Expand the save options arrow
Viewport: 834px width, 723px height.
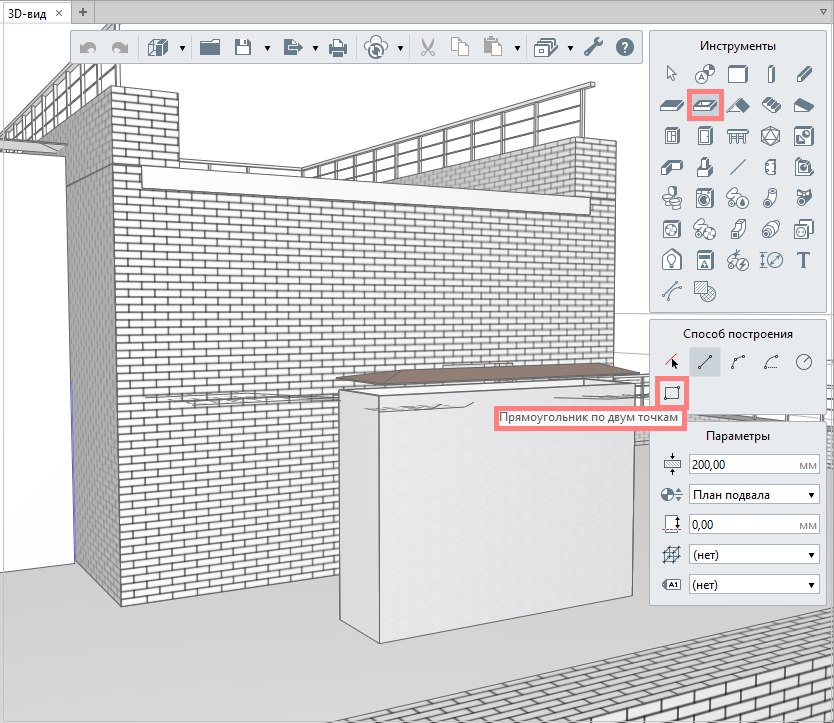tap(268, 48)
